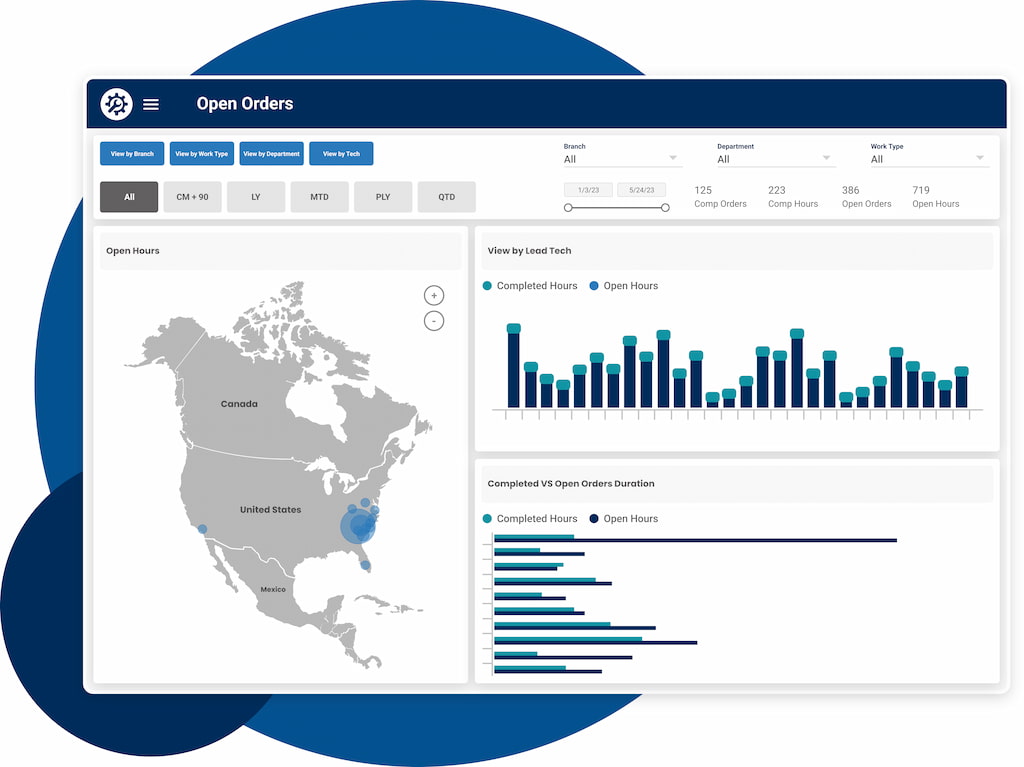Screen dimensions: 1024x767
Task: Open the hamburger navigation menu
Action: [151, 104]
